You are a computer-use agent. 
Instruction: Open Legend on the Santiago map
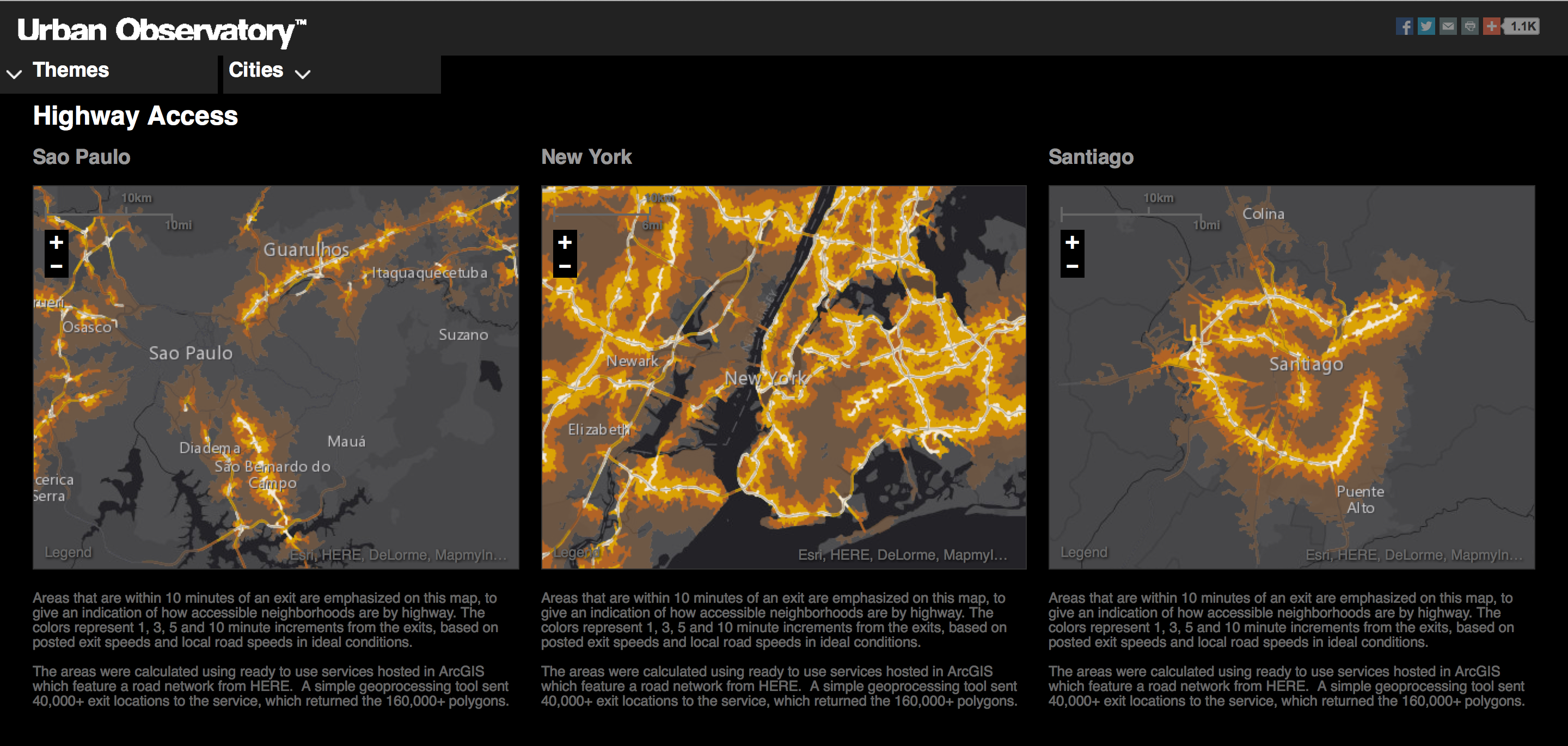coord(1084,552)
